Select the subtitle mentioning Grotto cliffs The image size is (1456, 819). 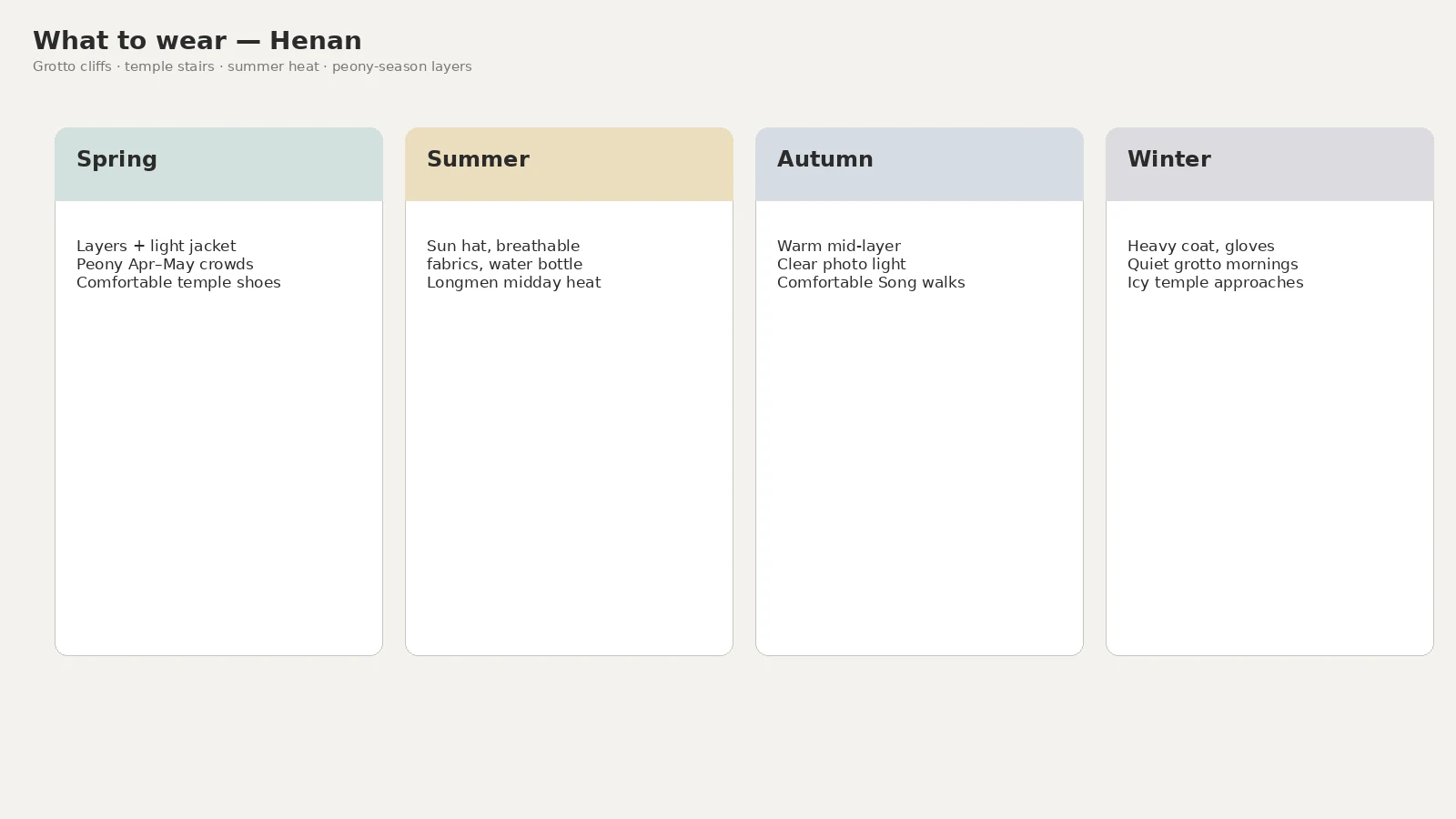pos(252,66)
